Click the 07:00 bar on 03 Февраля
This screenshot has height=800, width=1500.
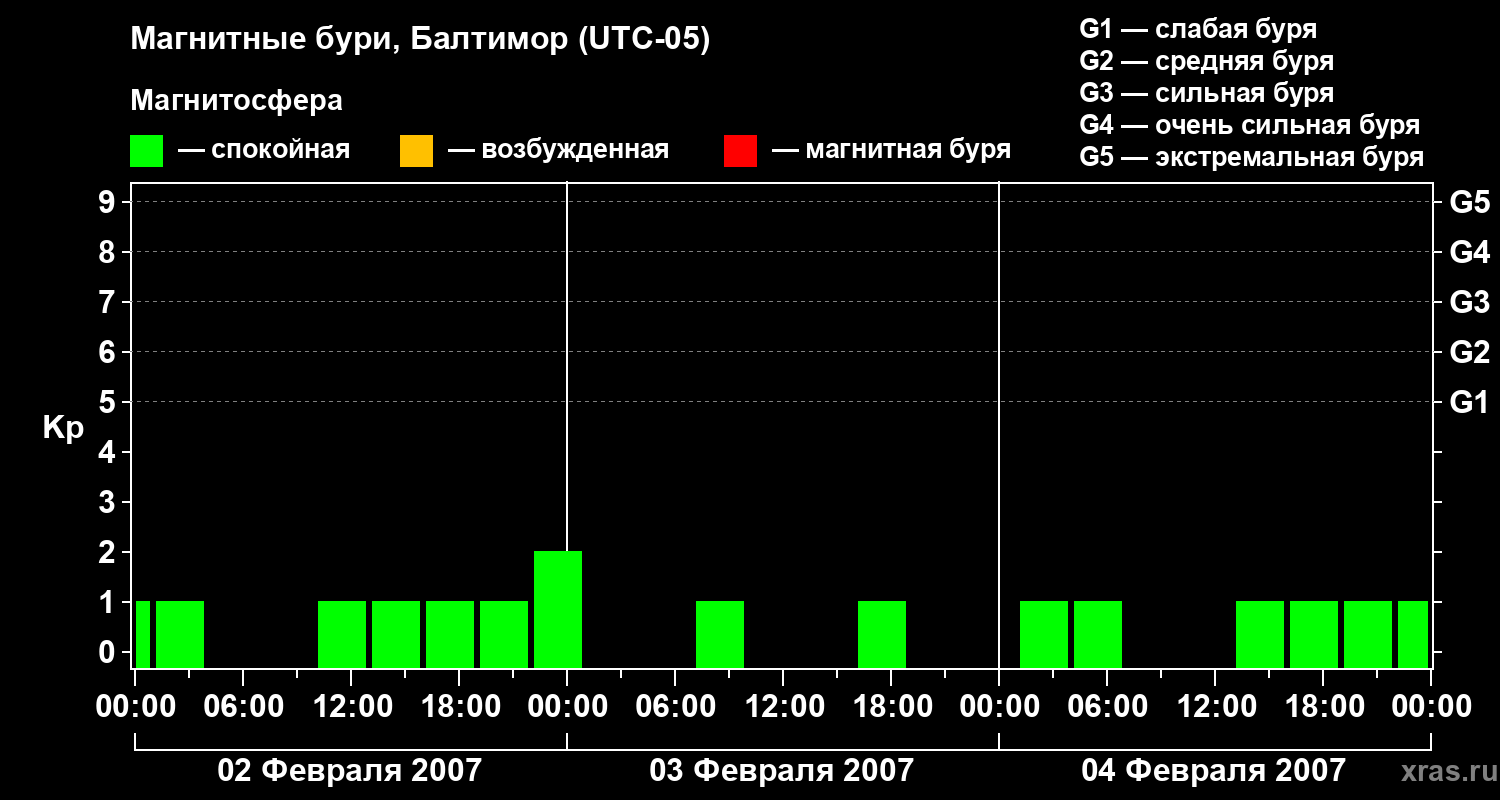point(720,634)
